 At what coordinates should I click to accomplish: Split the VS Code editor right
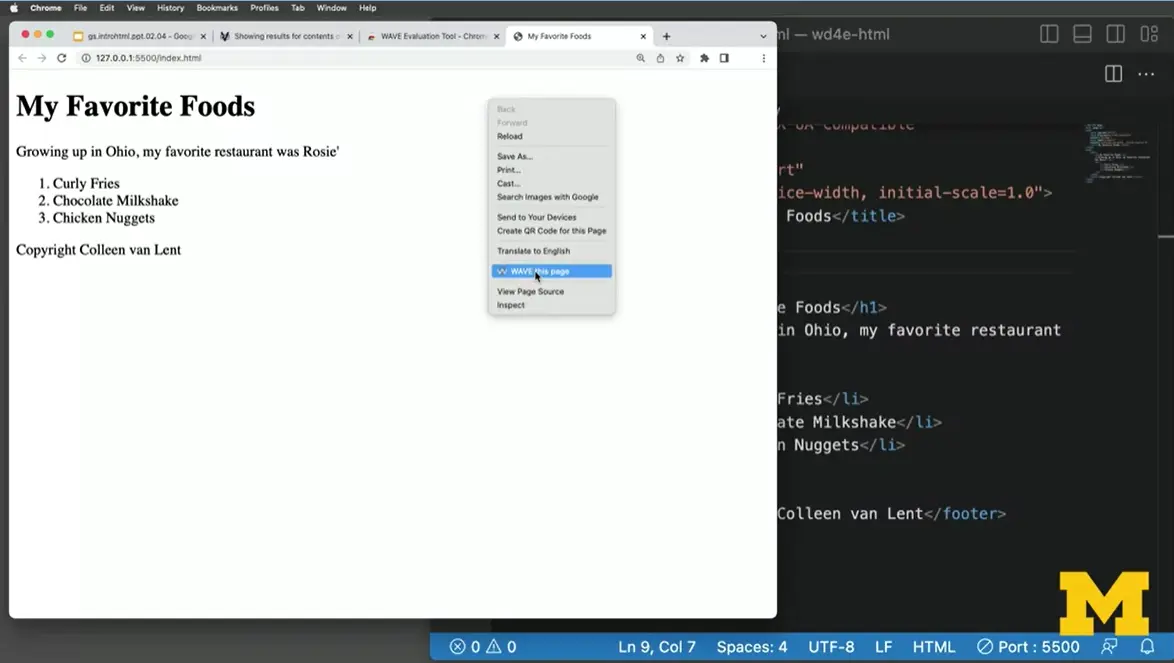pyautogui.click(x=1113, y=74)
